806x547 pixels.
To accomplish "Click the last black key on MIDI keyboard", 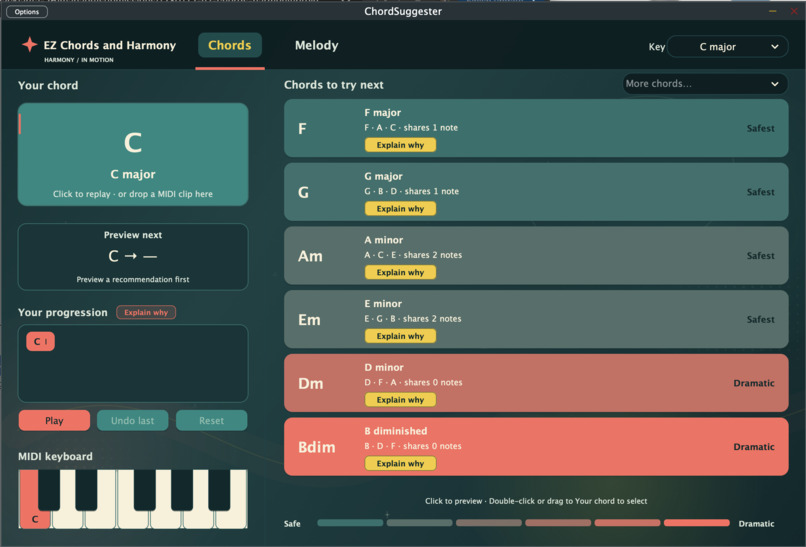I will click(219, 489).
